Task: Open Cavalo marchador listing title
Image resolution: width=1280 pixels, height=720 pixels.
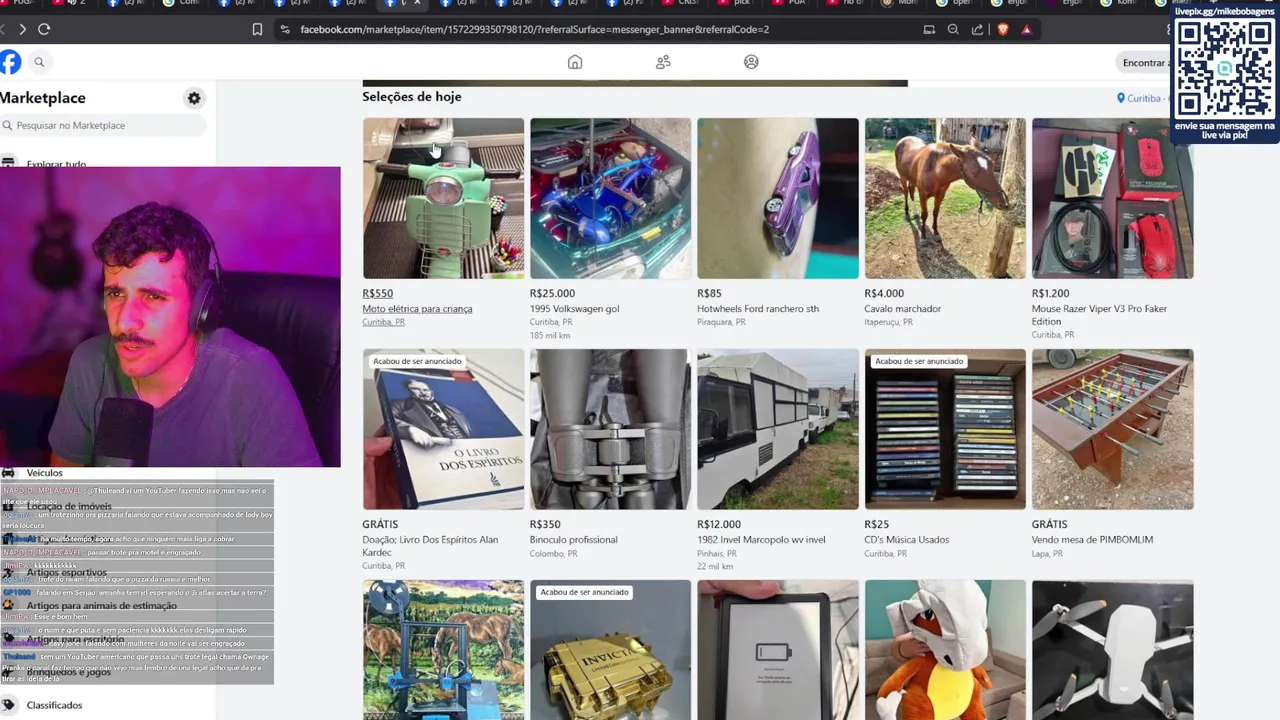Action: click(903, 309)
